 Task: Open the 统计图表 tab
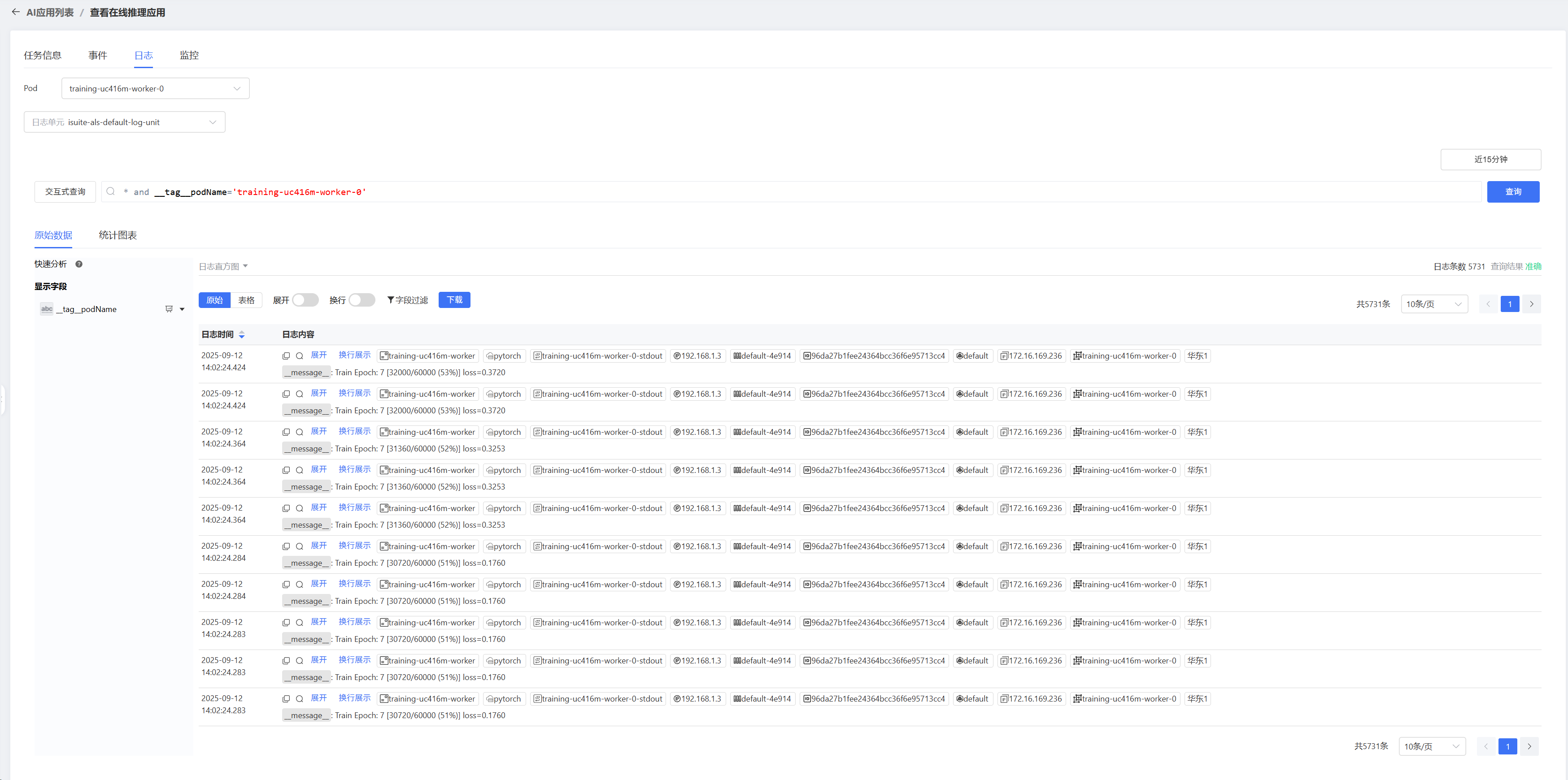point(118,235)
